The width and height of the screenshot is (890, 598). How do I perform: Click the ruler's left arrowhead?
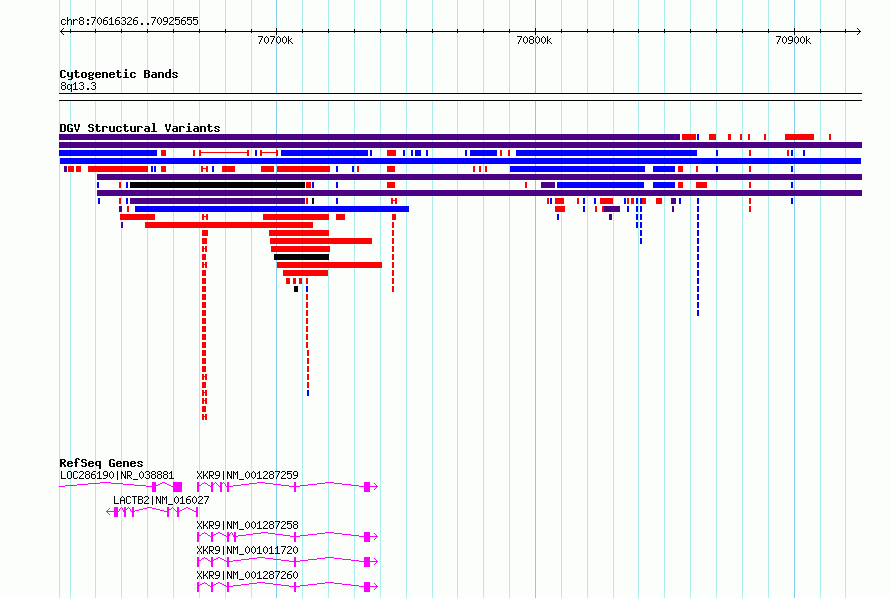pyautogui.click(x=62, y=32)
